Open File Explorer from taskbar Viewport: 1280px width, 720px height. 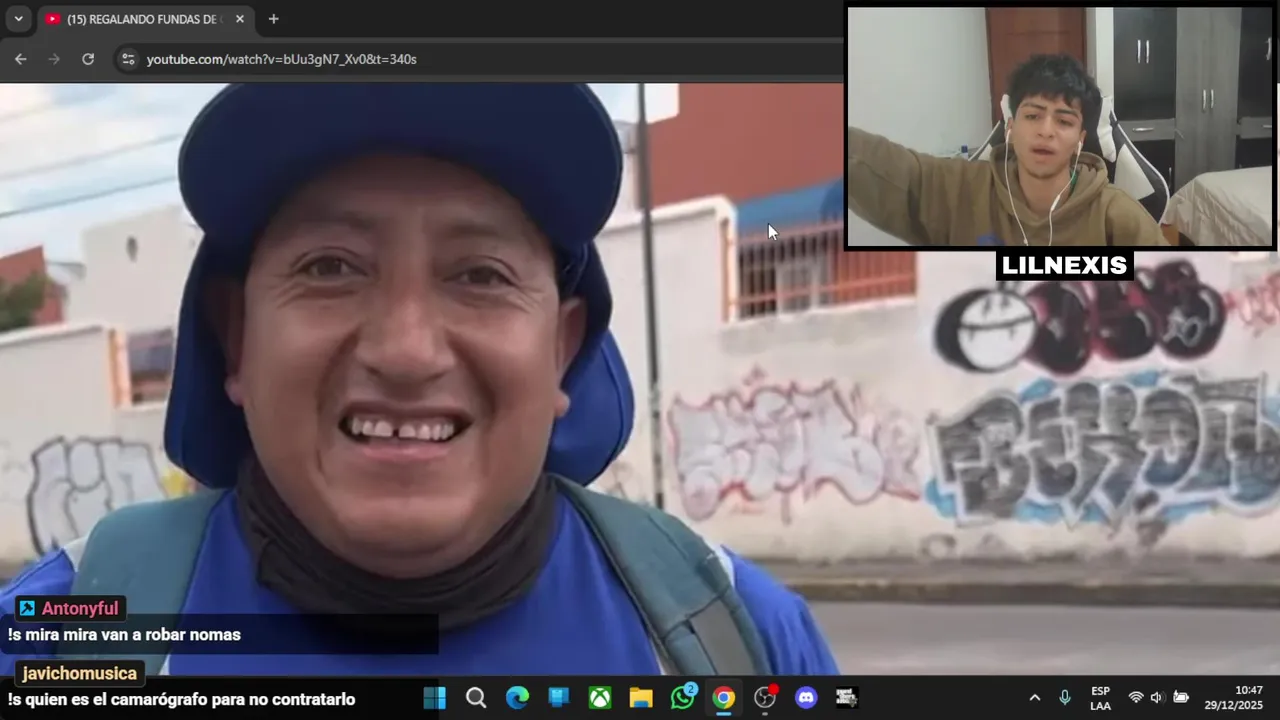(641, 698)
